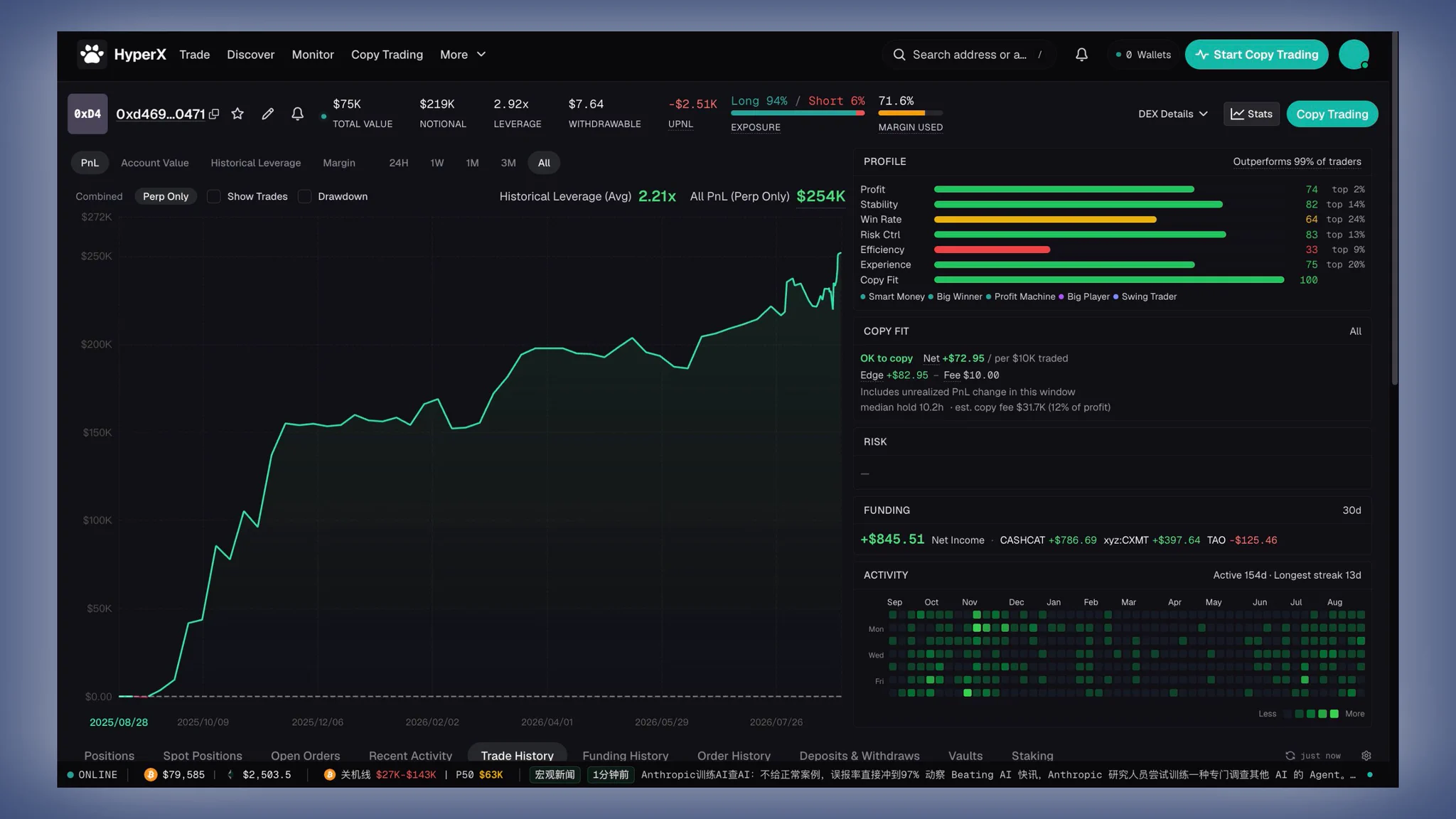Switch to the Account Value chart tab
The width and height of the screenshot is (1456, 819).
click(155, 163)
